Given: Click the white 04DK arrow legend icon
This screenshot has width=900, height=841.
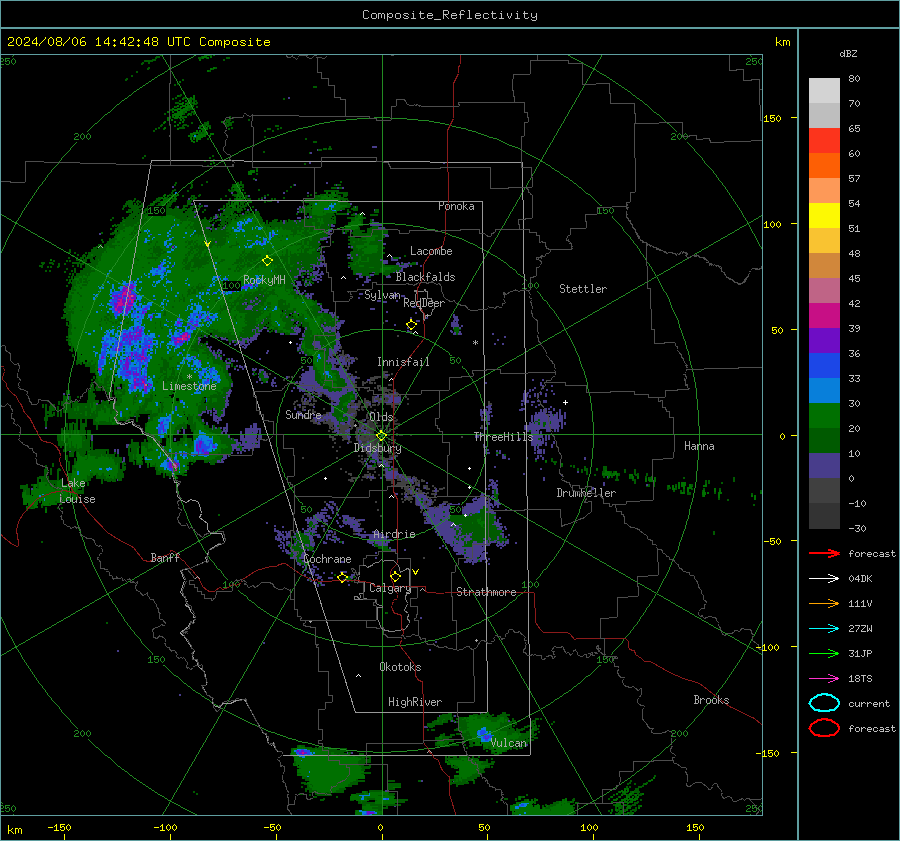Looking at the screenshot, I should (x=824, y=579).
